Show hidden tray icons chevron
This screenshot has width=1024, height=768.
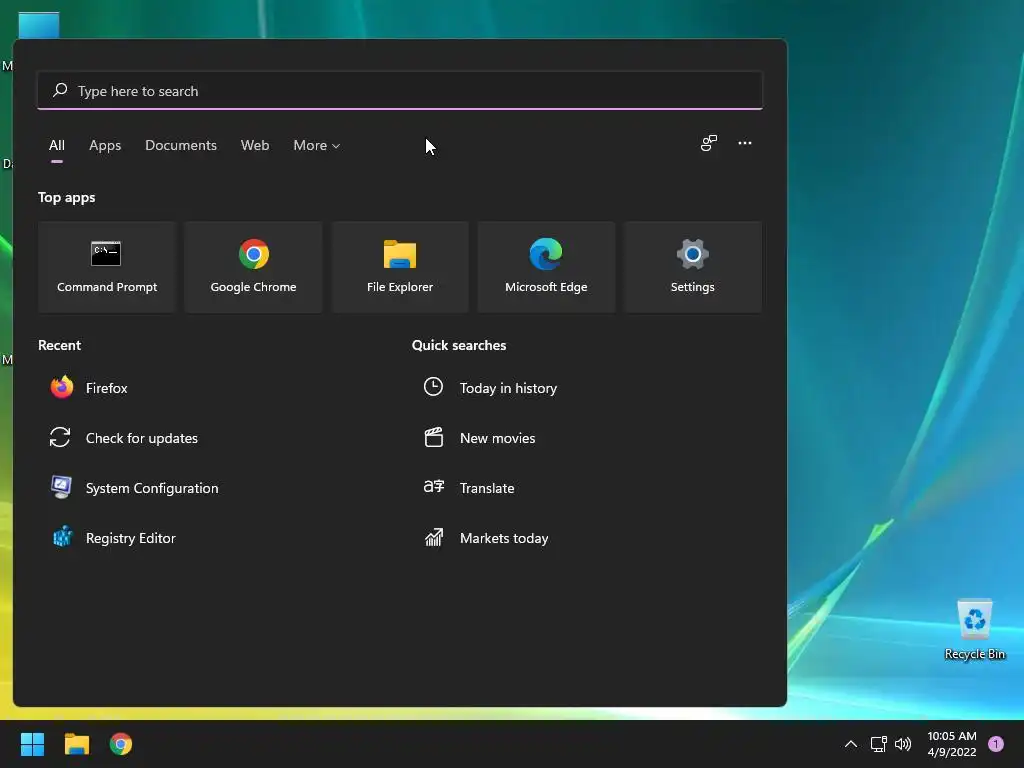[850, 744]
